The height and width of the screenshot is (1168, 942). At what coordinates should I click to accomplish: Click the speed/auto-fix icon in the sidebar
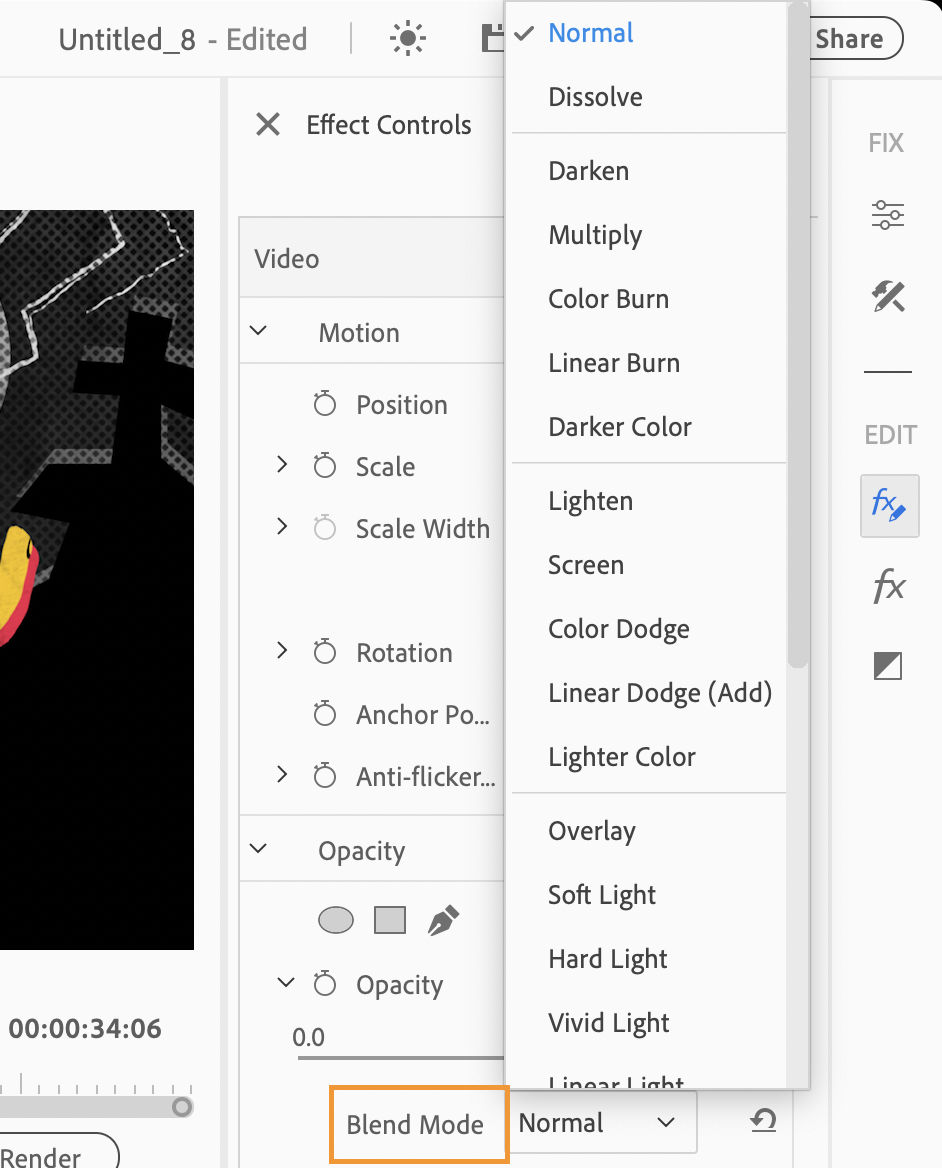pos(887,297)
